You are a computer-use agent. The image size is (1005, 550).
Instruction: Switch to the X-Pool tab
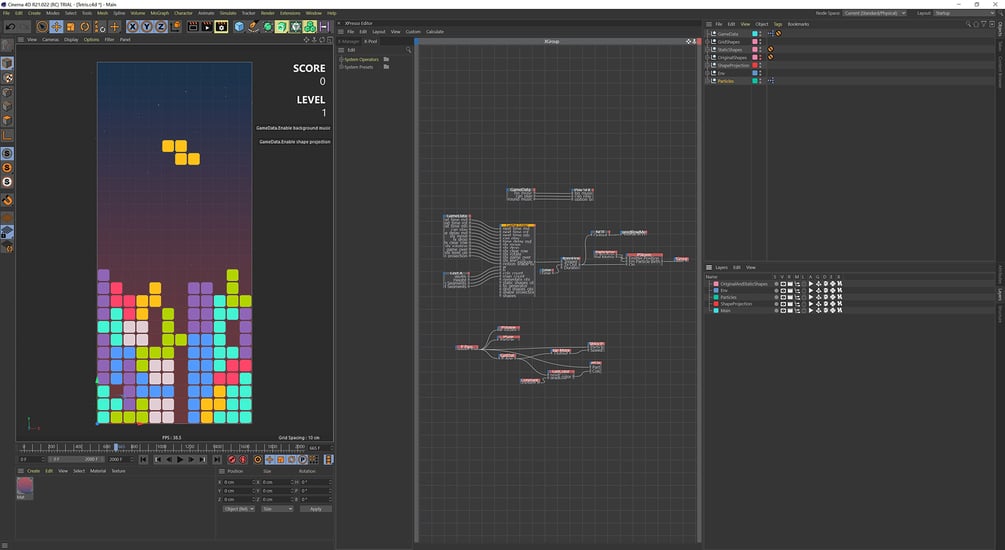click(371, 41)
